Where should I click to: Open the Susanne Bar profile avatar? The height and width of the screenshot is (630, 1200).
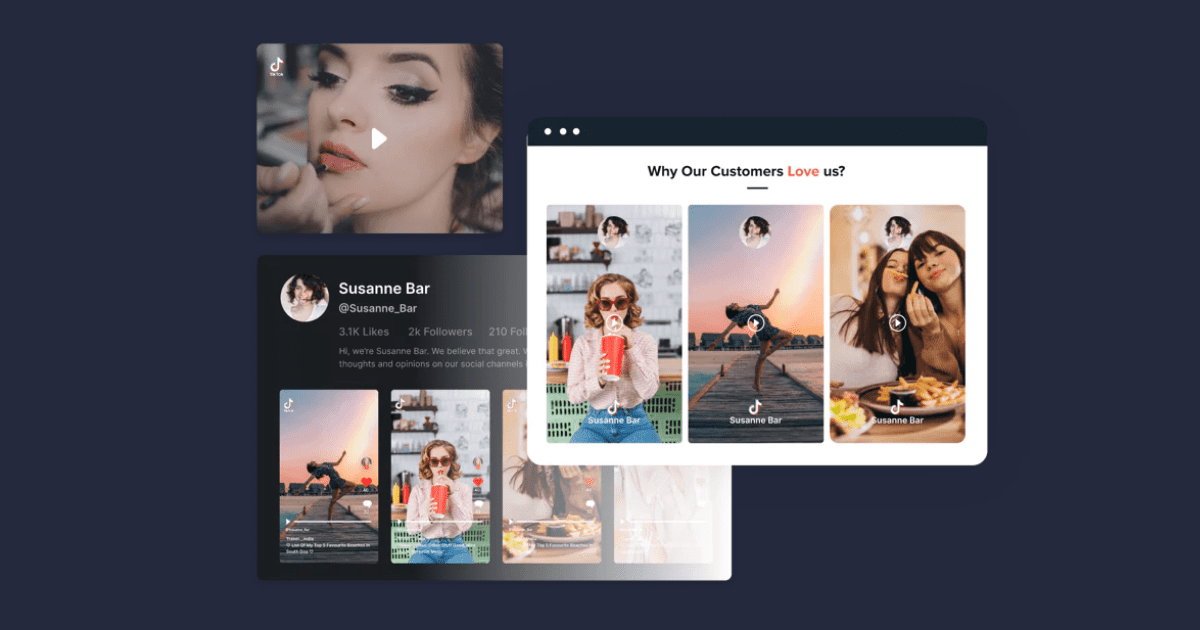pyautogui.click(x=305, y=298)
